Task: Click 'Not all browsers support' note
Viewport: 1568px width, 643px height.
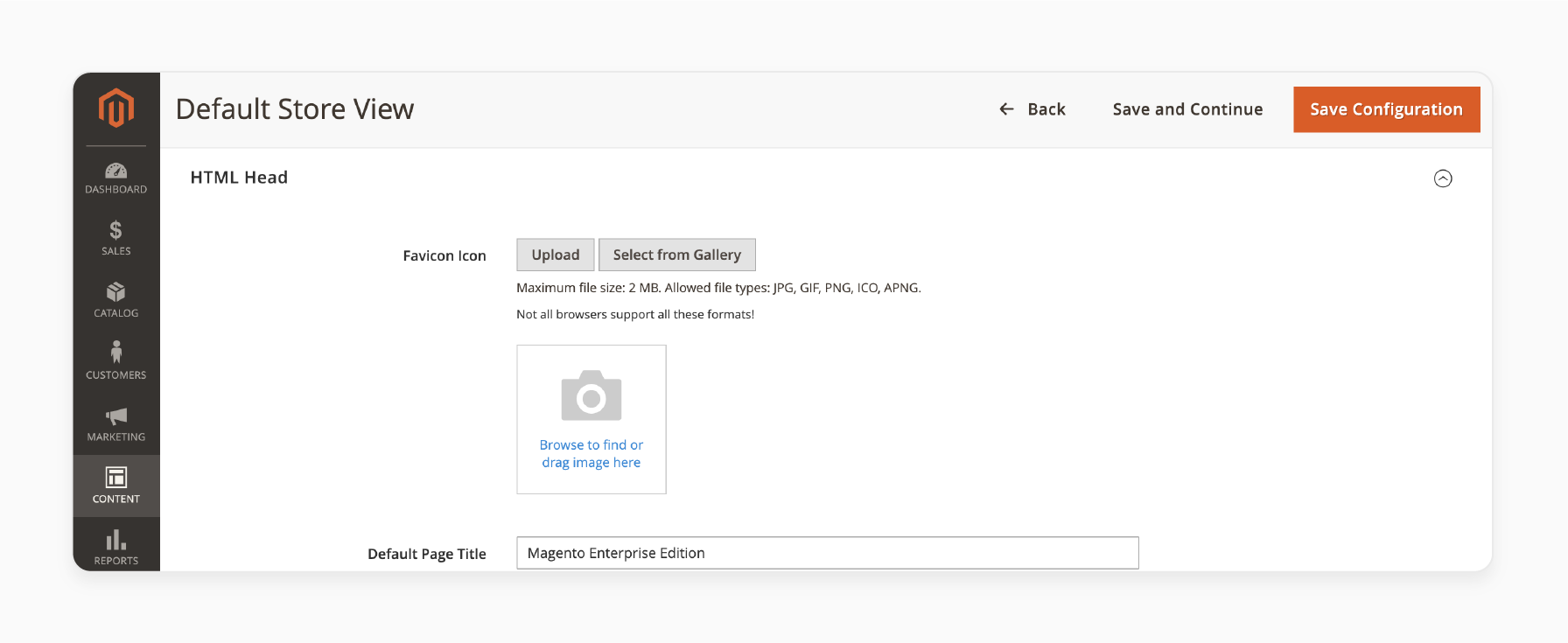Action: click(635, 314)
